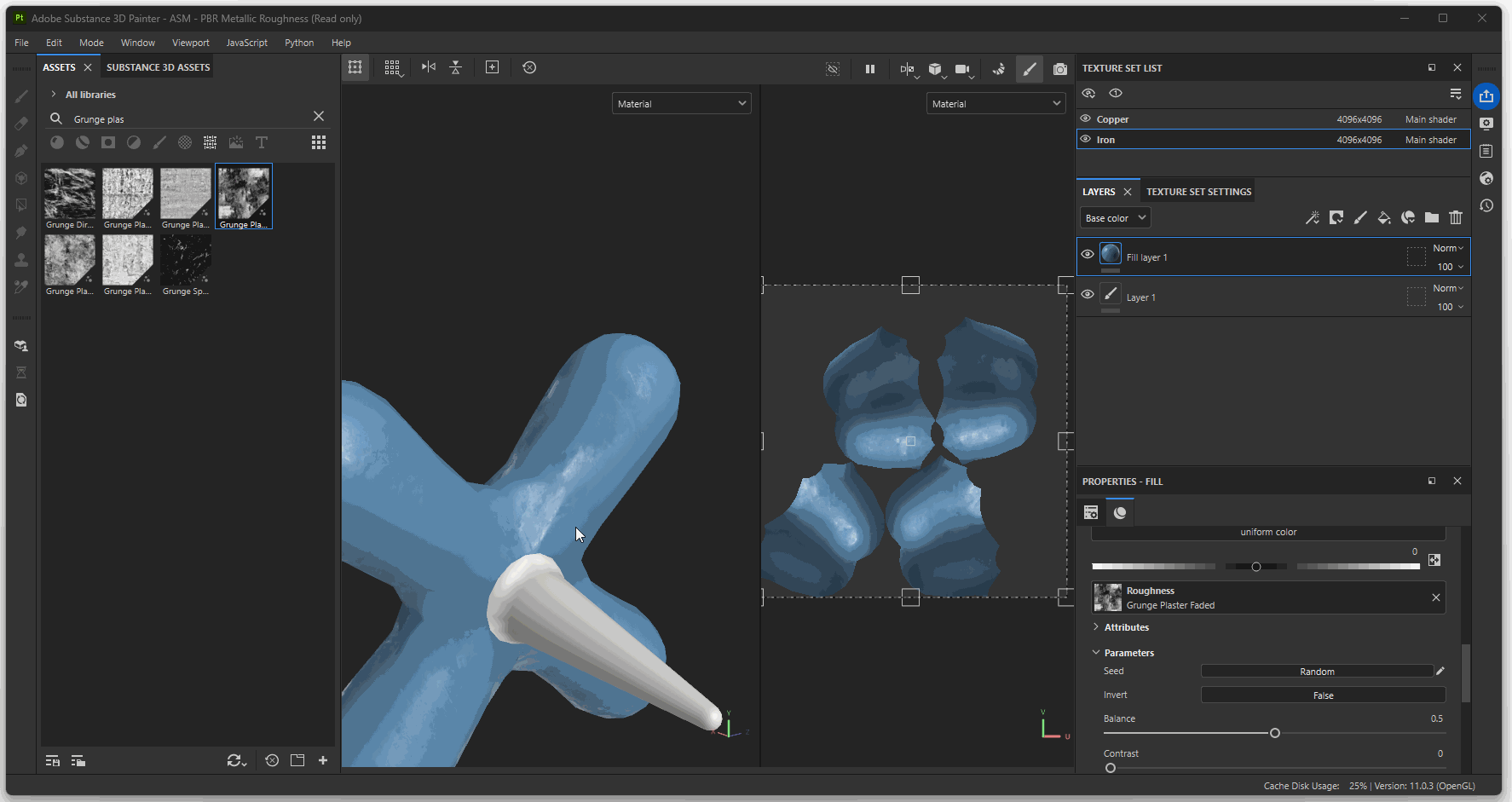The image size is (1512, 802).
Task: Expand the Attributes section
Action: point(1096,627)
